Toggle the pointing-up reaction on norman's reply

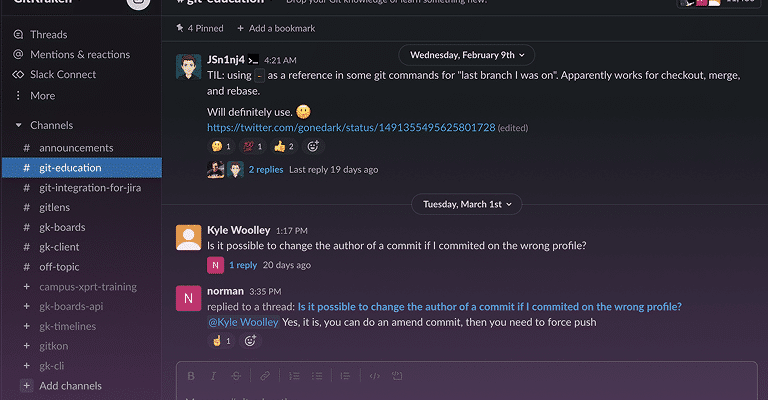(x=221, y=341)
